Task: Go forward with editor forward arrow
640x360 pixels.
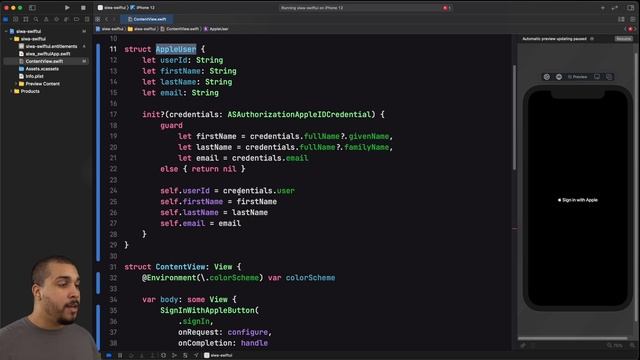Action: [114, 19]
